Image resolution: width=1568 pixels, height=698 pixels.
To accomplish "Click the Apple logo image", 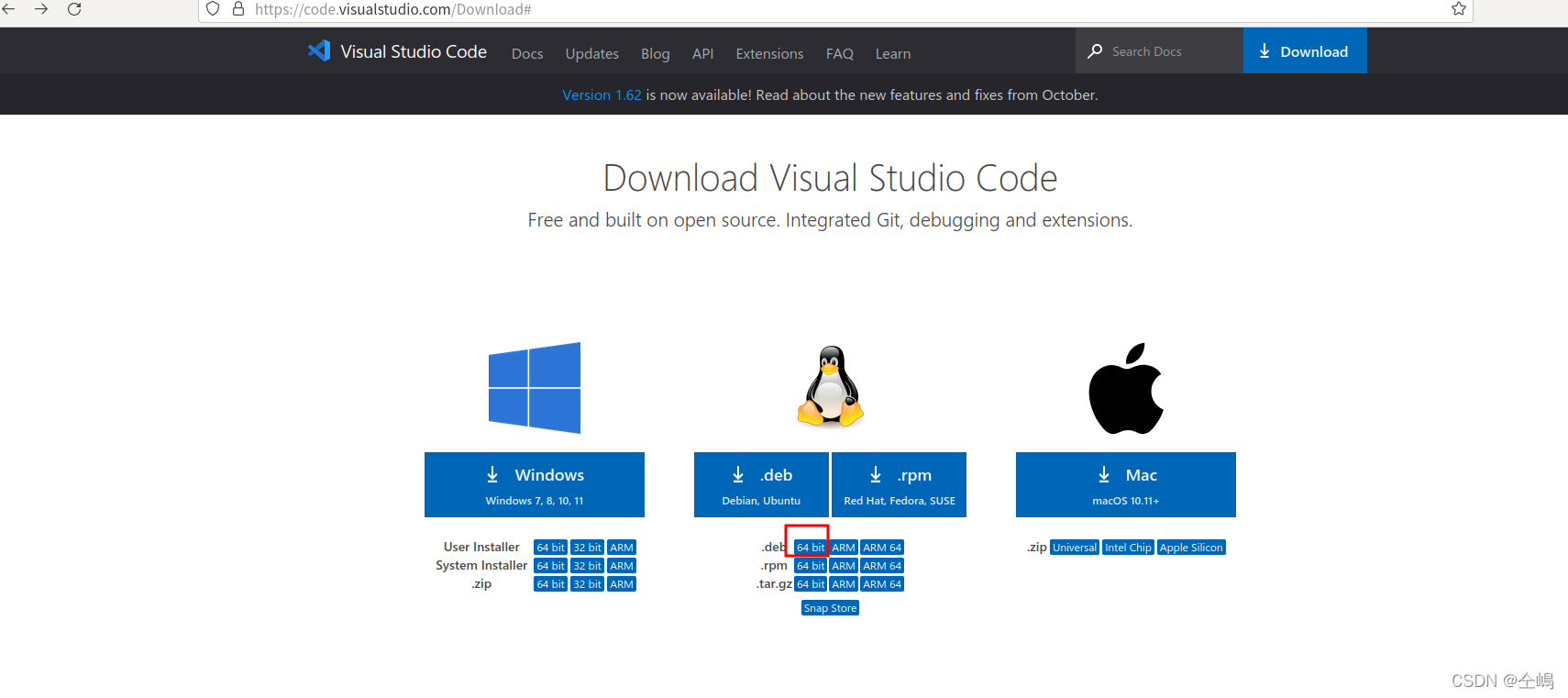I will tap(1126, 388).
